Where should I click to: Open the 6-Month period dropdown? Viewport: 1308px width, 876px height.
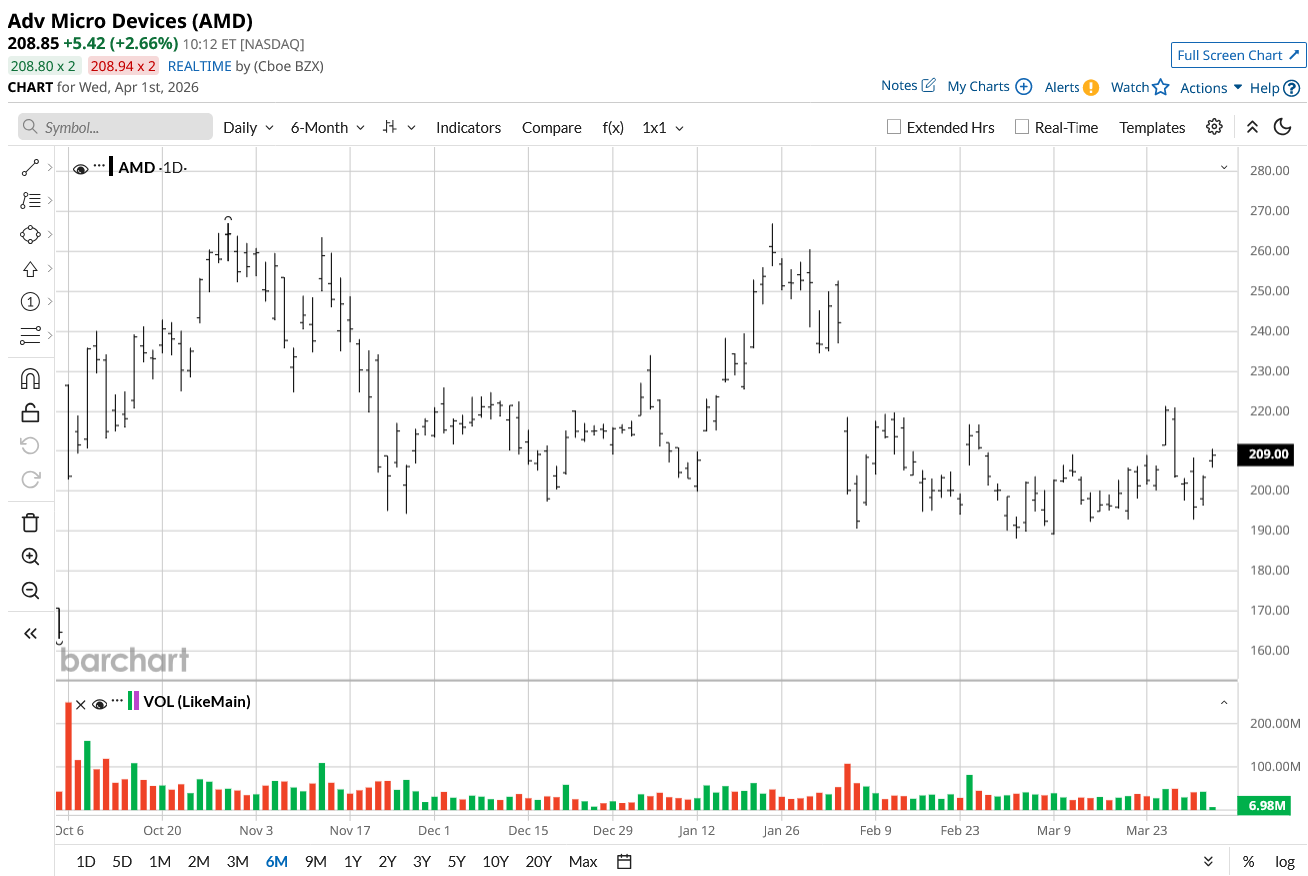(328, 127)
